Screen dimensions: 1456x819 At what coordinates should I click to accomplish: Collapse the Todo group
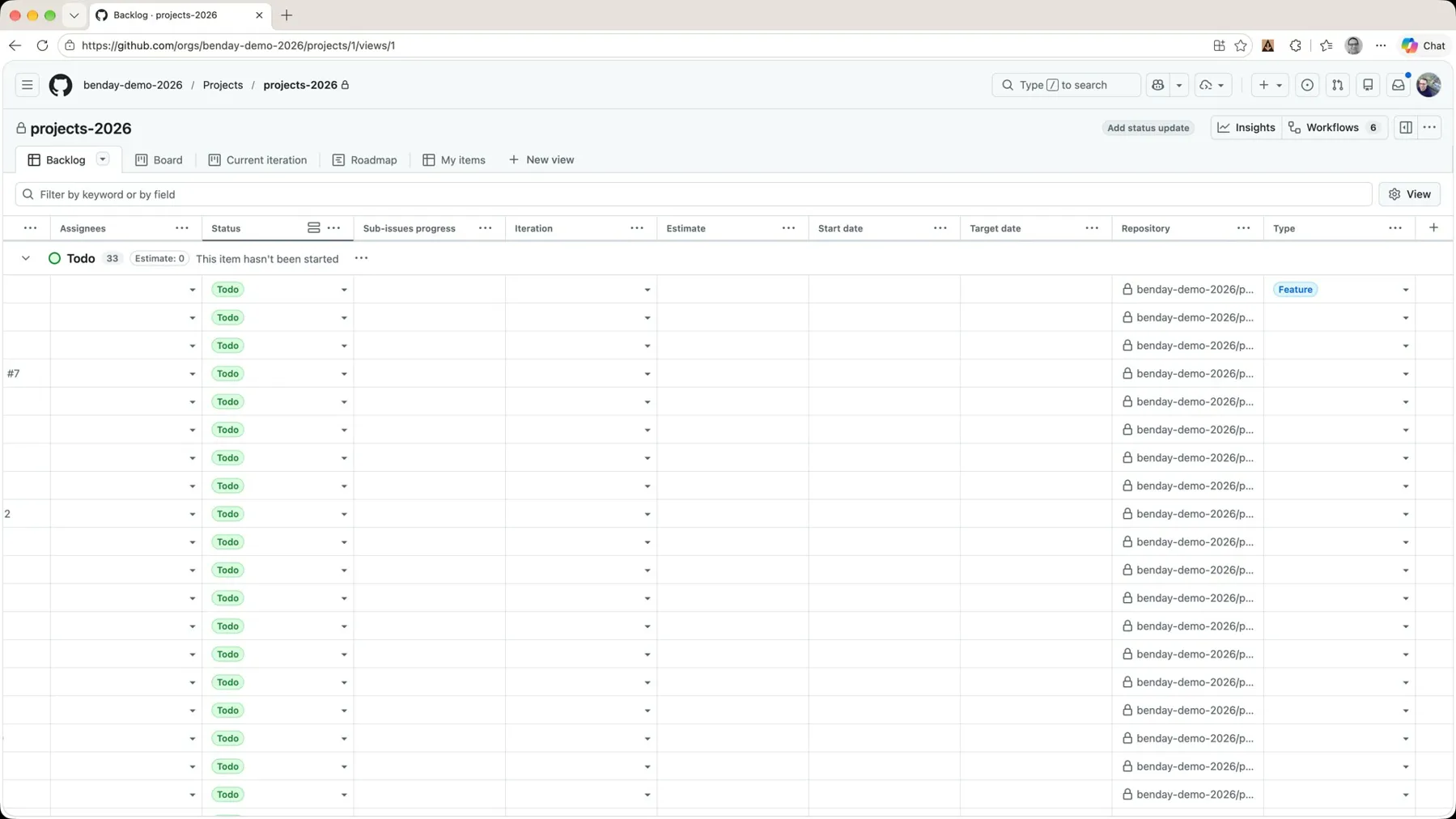(26, 258)
